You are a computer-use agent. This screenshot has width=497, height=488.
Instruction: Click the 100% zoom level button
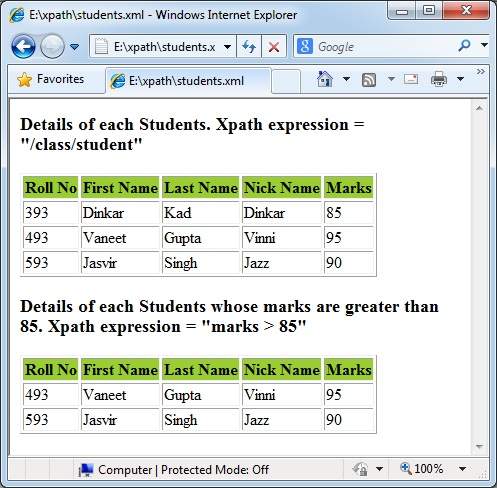pos(422,469)
